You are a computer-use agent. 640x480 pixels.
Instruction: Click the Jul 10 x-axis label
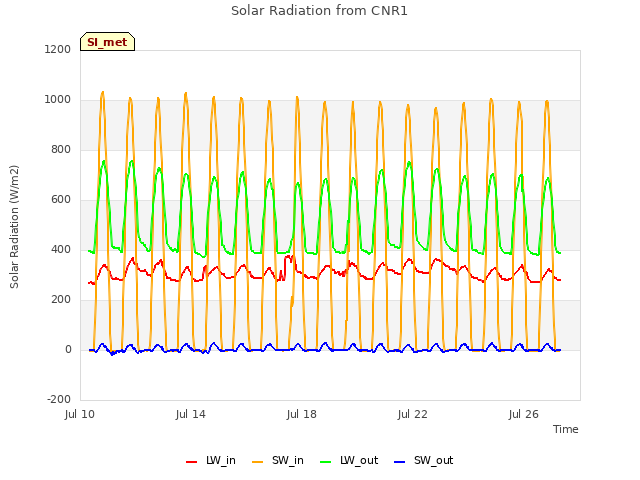coord(80,414)
